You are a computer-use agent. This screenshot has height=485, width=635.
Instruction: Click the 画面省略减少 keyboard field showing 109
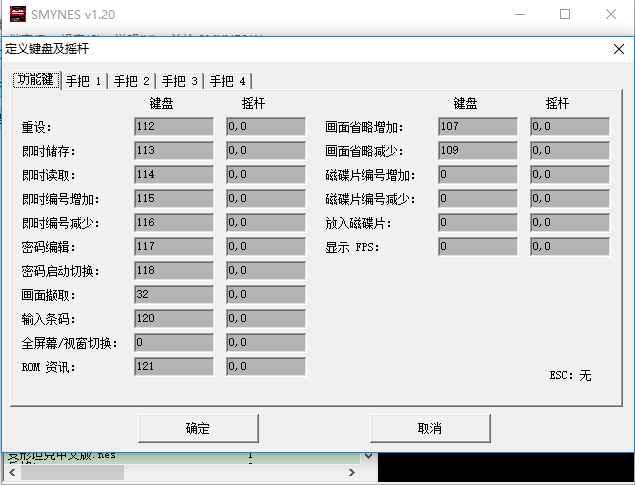tap(478, 151)
